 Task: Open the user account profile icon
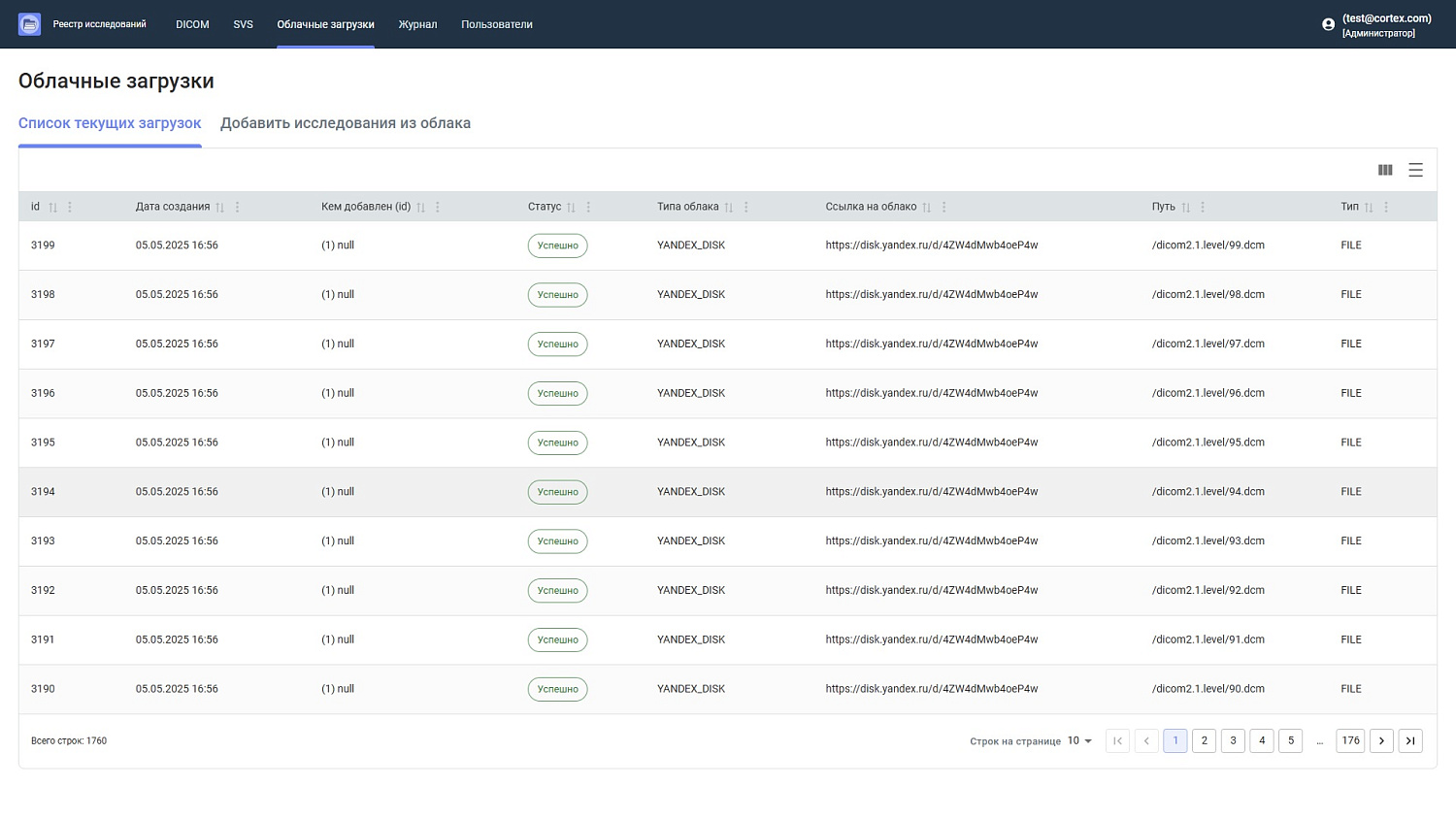1328,24
